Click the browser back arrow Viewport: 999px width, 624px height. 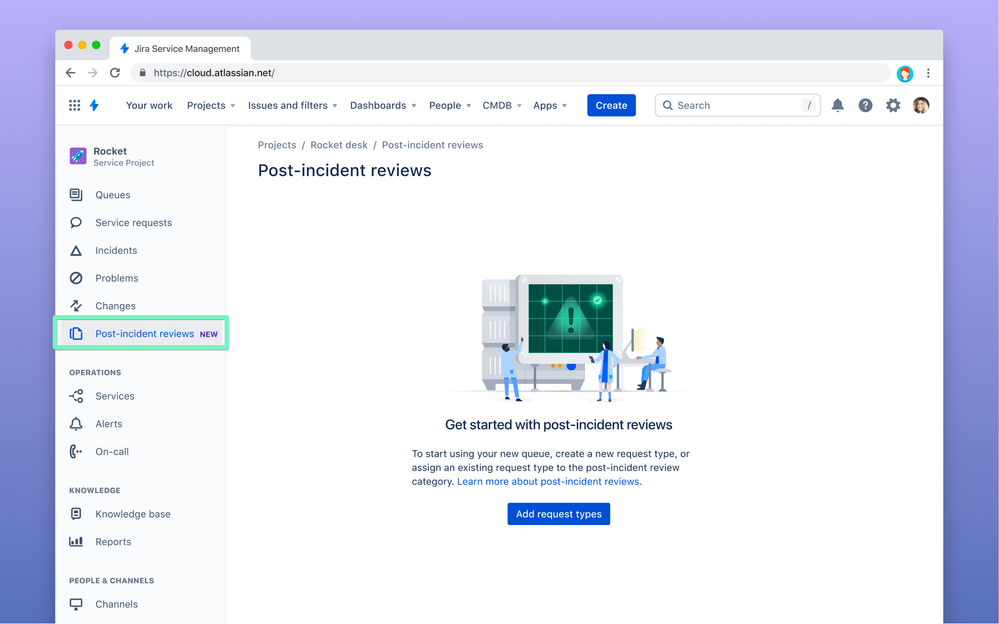[x=71, y=73]
